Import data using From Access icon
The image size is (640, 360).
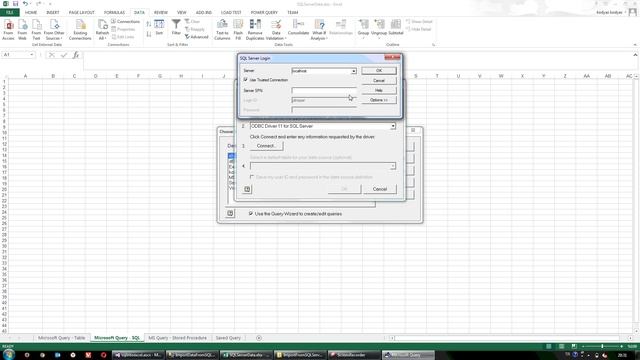(x=8, y=30)
